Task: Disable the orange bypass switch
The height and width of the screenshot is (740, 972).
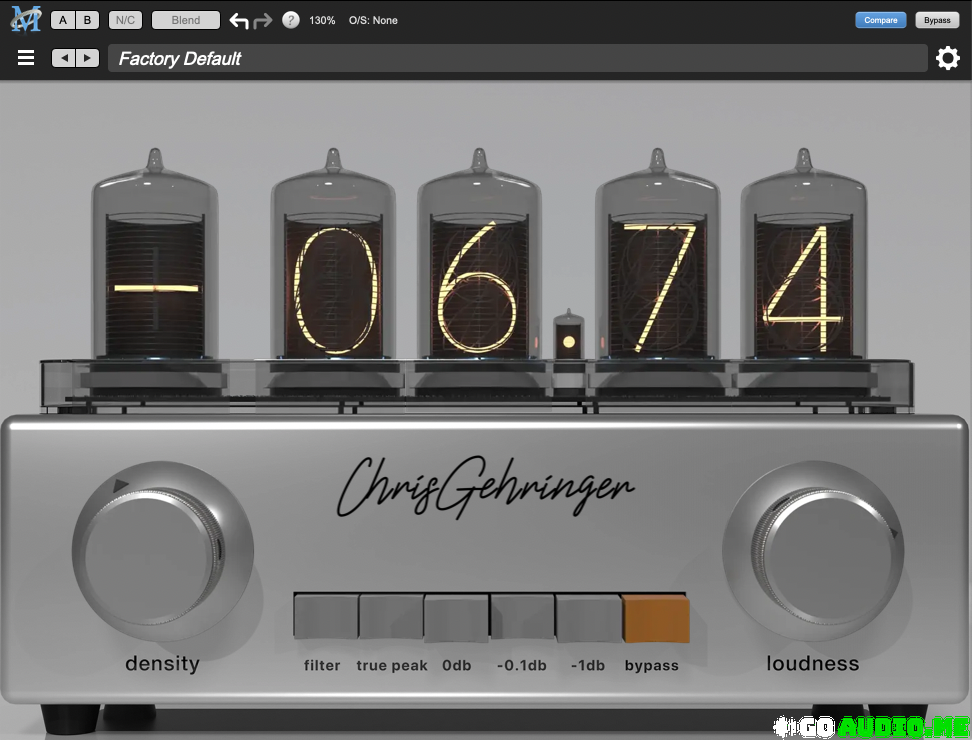Action: coord(656,618)
